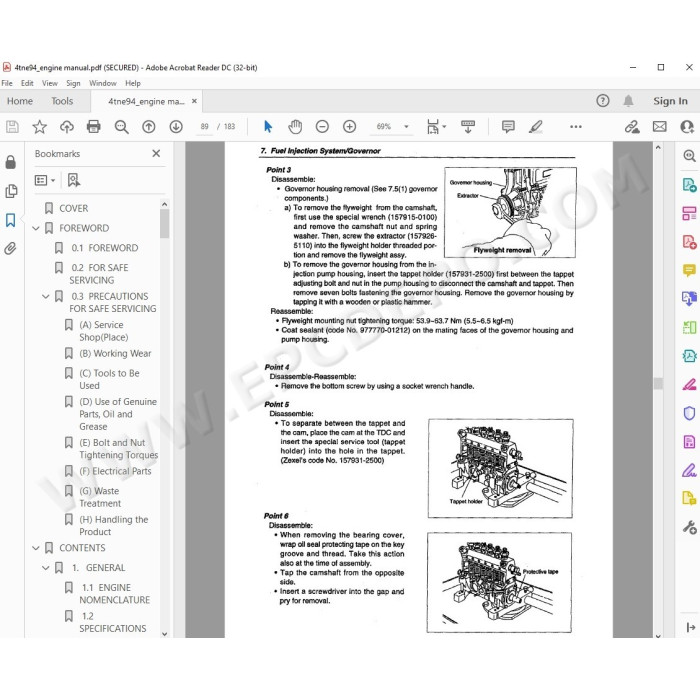
Task: Open Export PDF tool in right pane
Action: pyautogui.click(x=689, y=184)
